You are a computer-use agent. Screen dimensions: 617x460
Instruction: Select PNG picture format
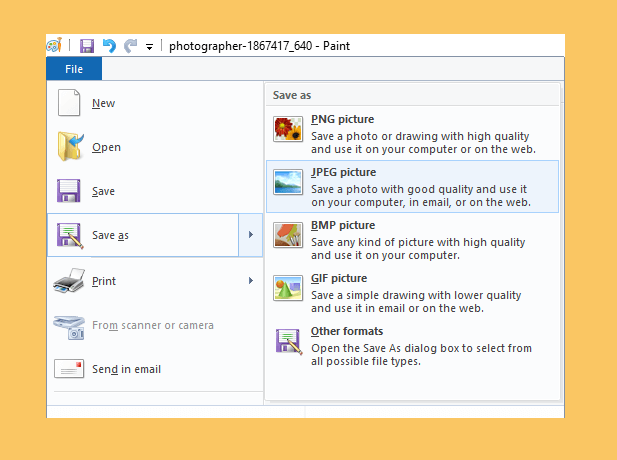[x=412, y=133]
